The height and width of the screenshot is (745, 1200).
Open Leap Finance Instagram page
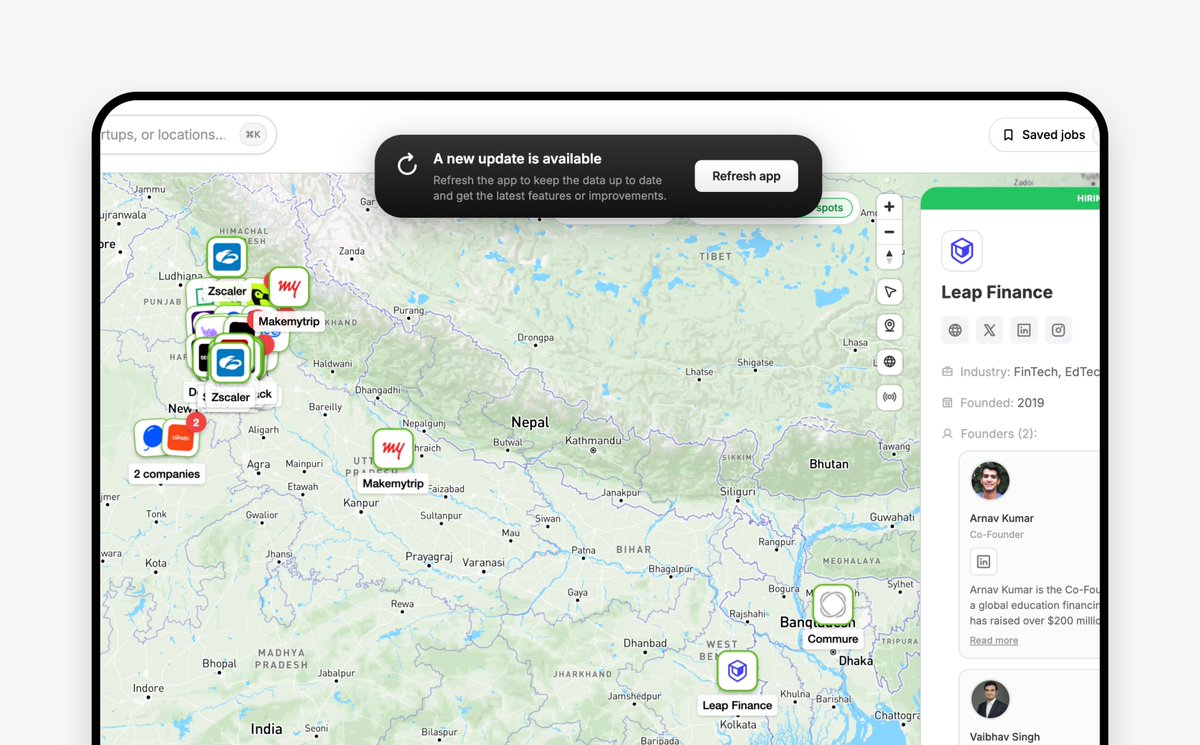coord(1058,330)
